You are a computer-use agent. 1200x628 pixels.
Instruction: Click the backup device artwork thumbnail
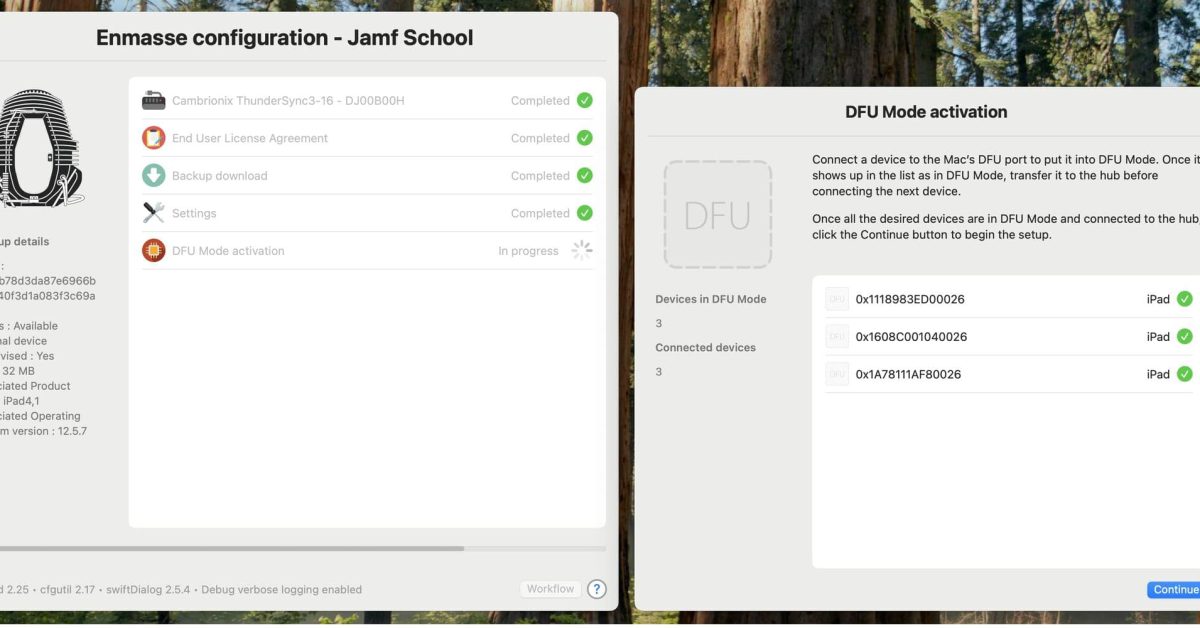pos(40,148)
